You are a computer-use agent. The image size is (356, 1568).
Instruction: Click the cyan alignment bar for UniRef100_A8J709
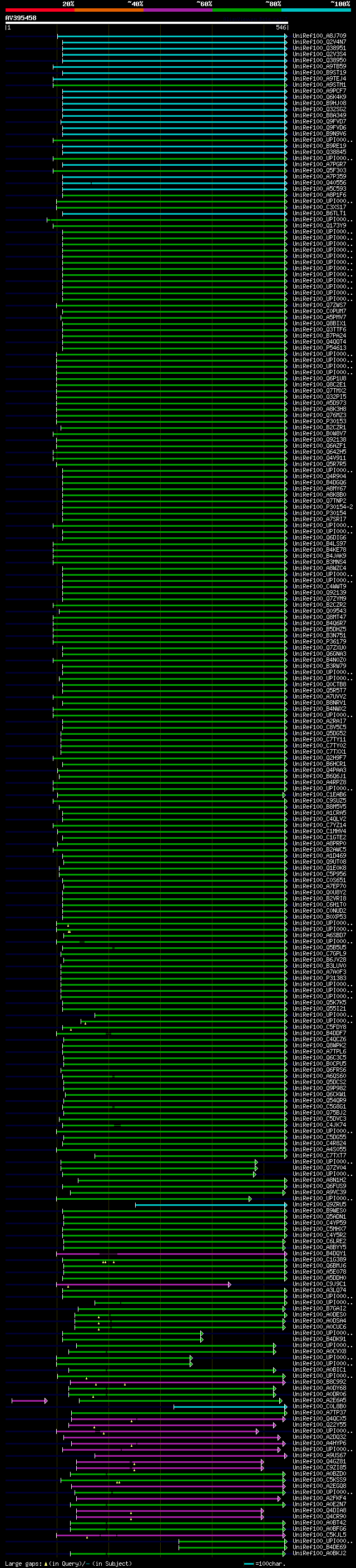point(172,36)
